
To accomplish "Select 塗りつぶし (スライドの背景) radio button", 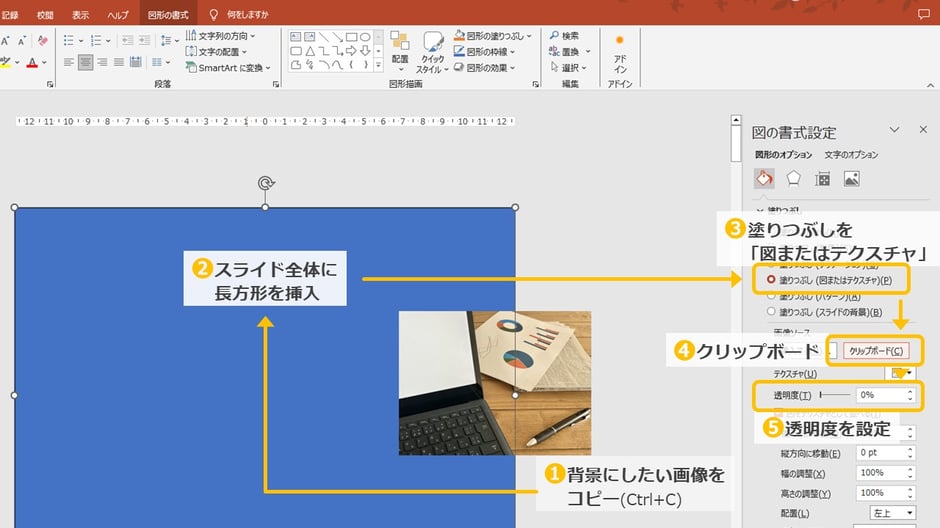I will 771,312.
